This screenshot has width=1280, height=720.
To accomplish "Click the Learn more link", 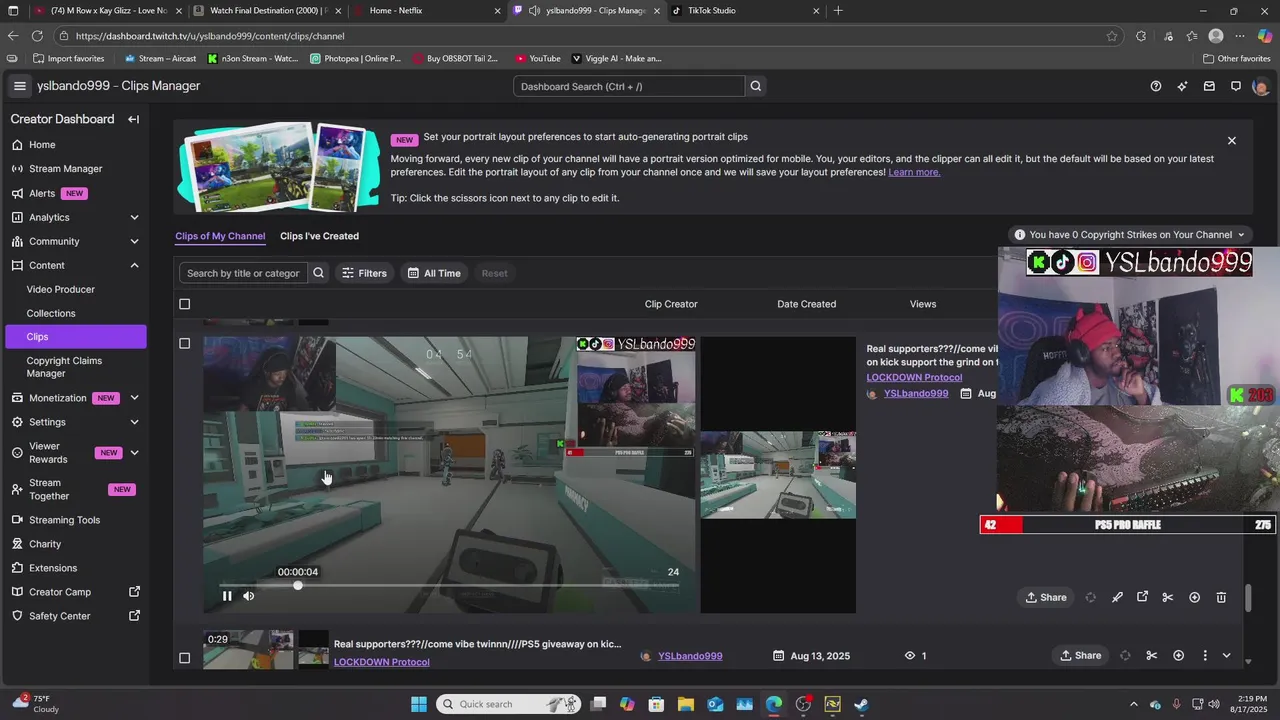I will pos(914,172).
